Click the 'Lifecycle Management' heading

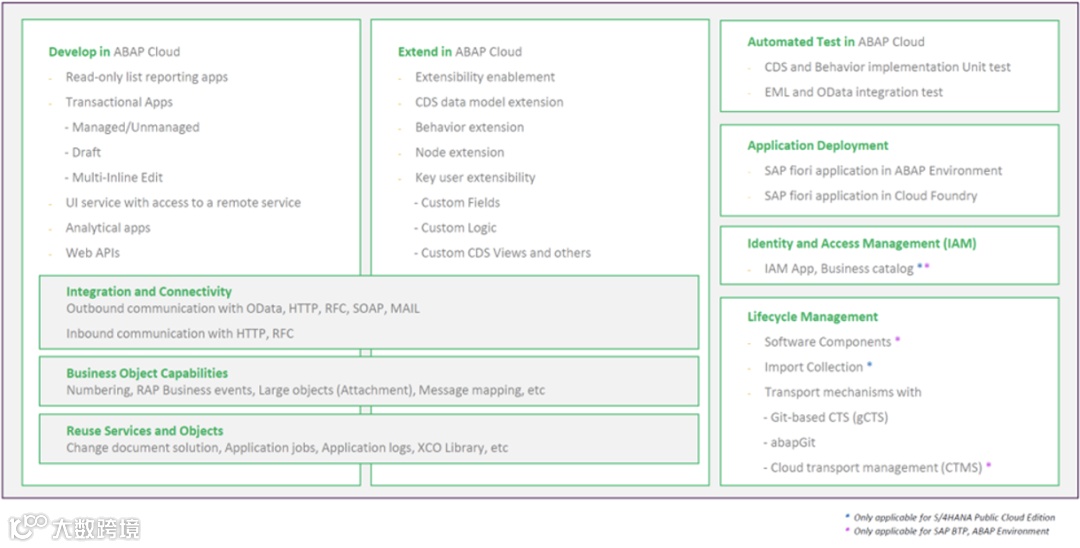tap(813, 317)
